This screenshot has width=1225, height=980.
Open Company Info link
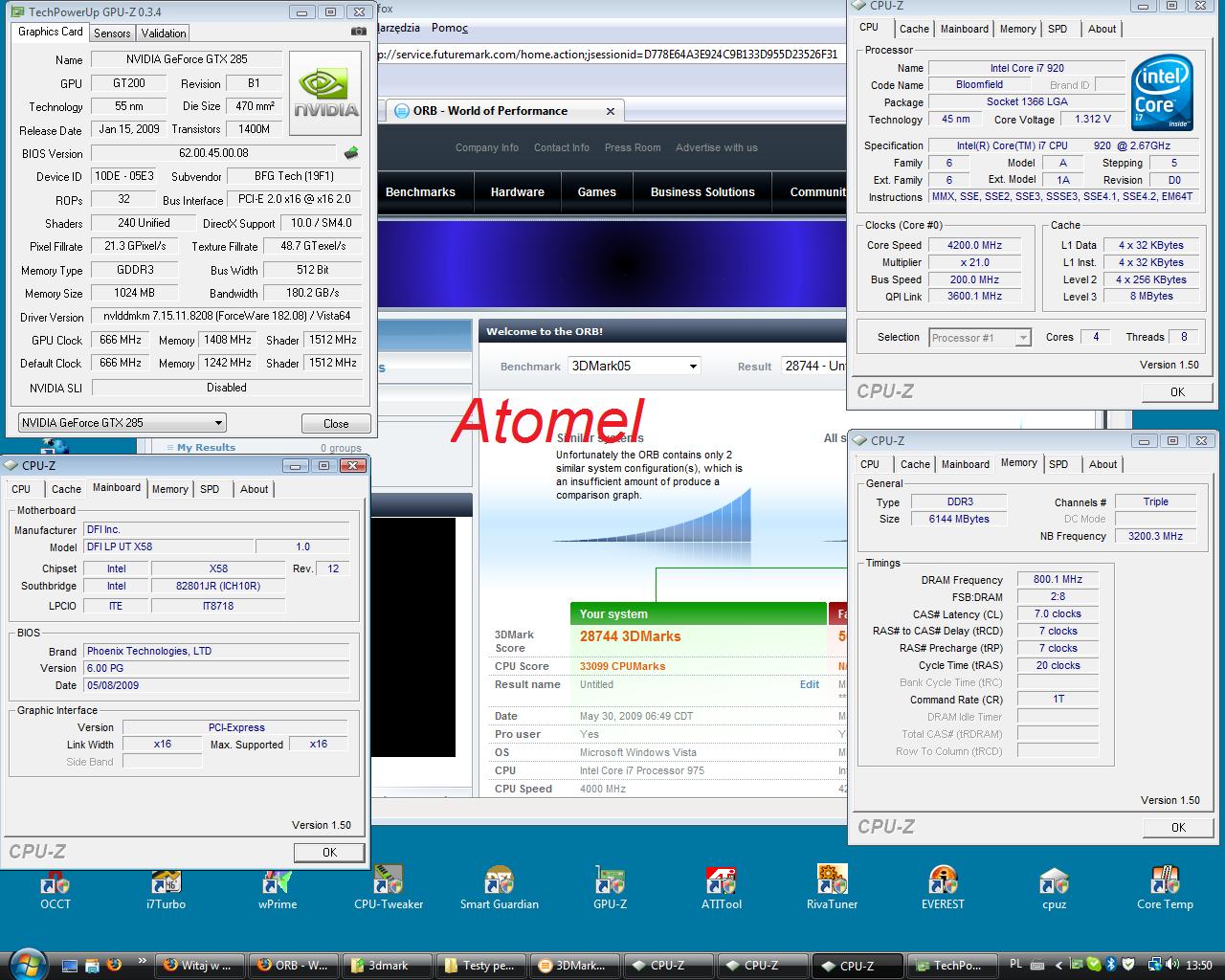tap(487, 147)
